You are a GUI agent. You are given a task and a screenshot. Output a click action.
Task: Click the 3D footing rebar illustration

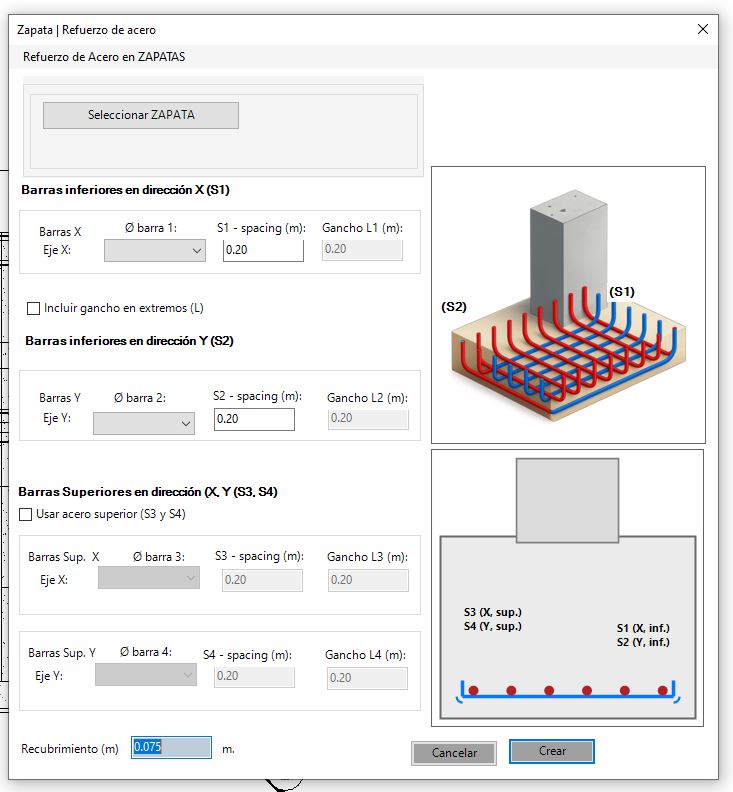[568, 305]
